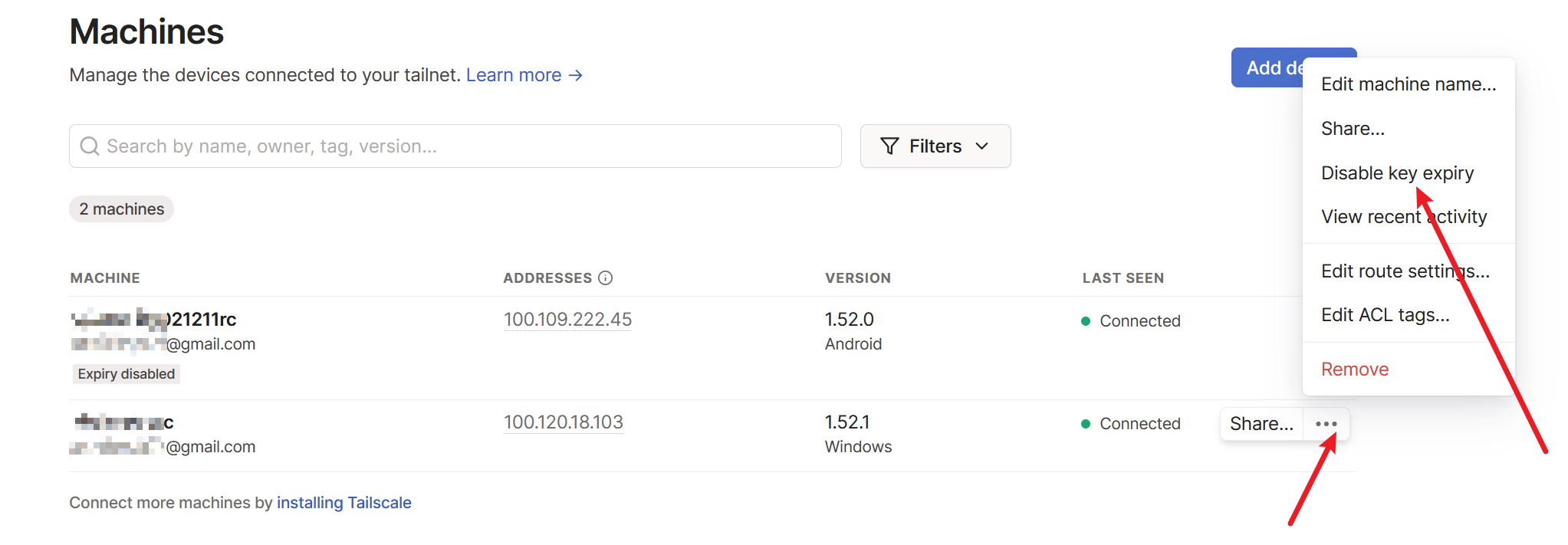
Task: Click the Addresses info icon
Action: (605, 277)
